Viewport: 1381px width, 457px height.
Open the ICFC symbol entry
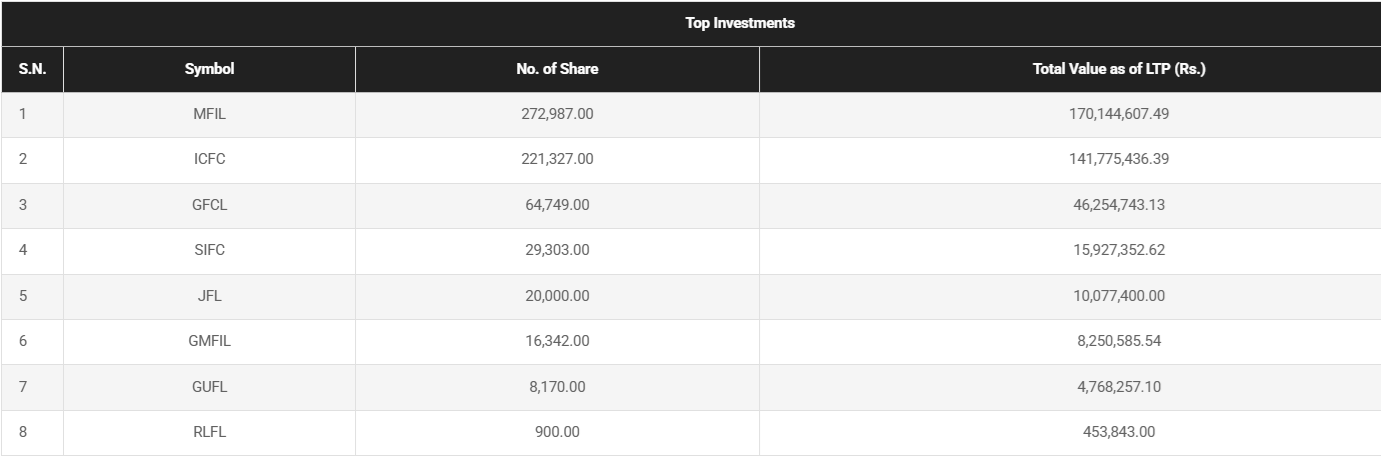pos(209,160)
